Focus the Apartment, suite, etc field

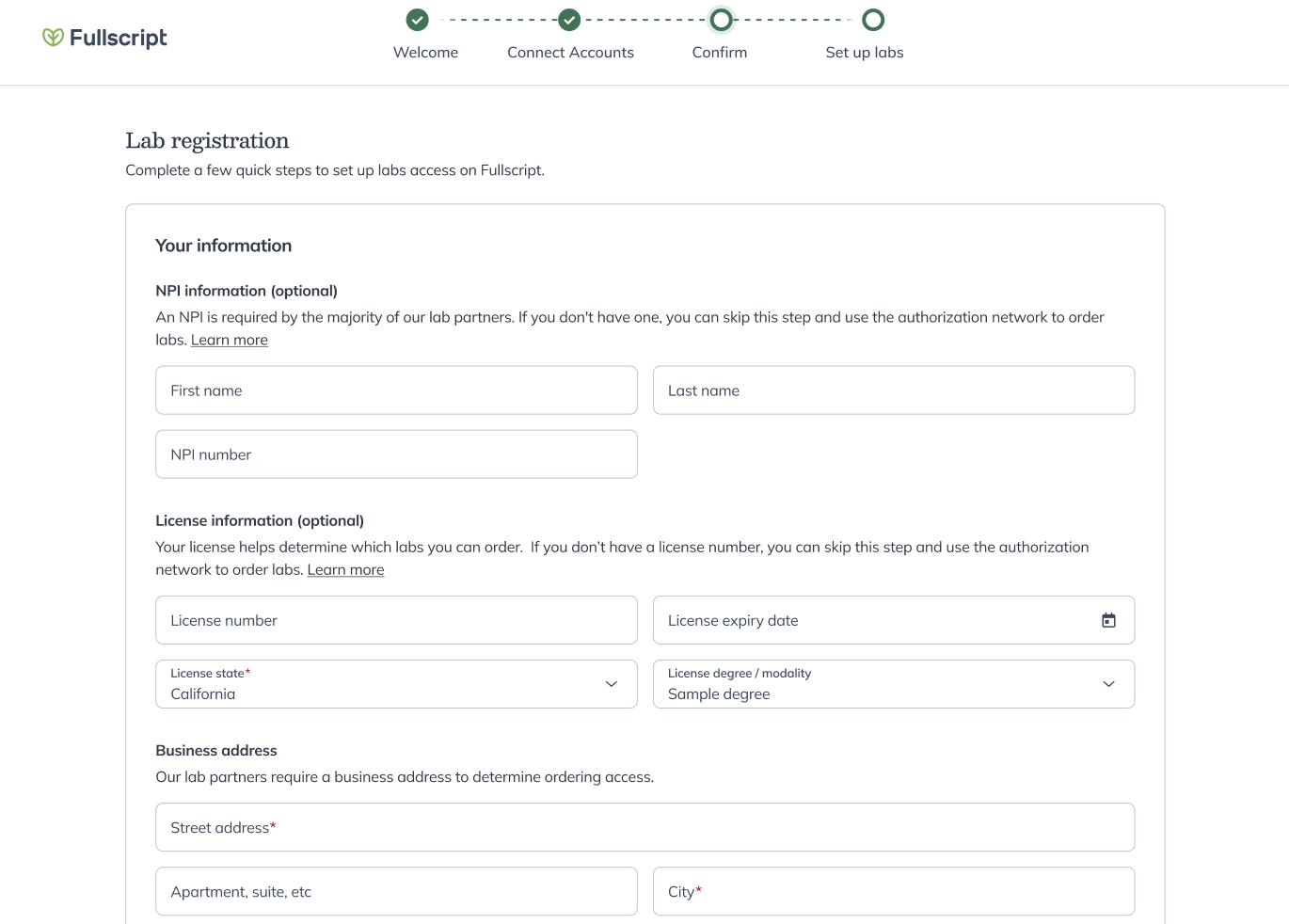[396, 891]
